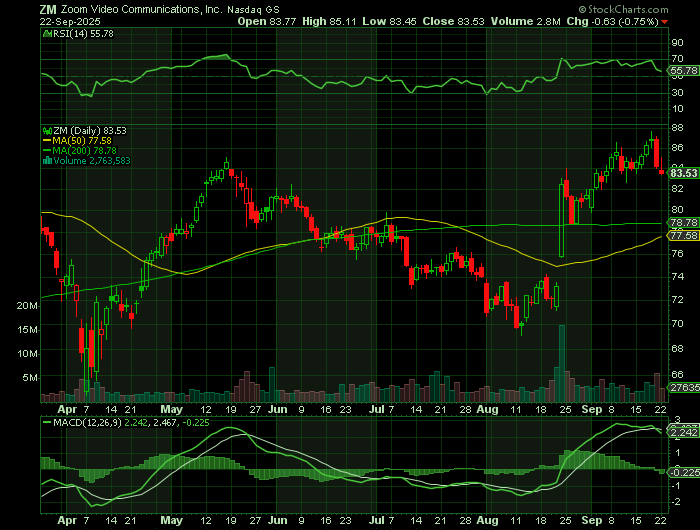Click Aug on axis below volume bars
Image resolution: width=700 pixels, height=530 pixels.
(x=488, y=409)
